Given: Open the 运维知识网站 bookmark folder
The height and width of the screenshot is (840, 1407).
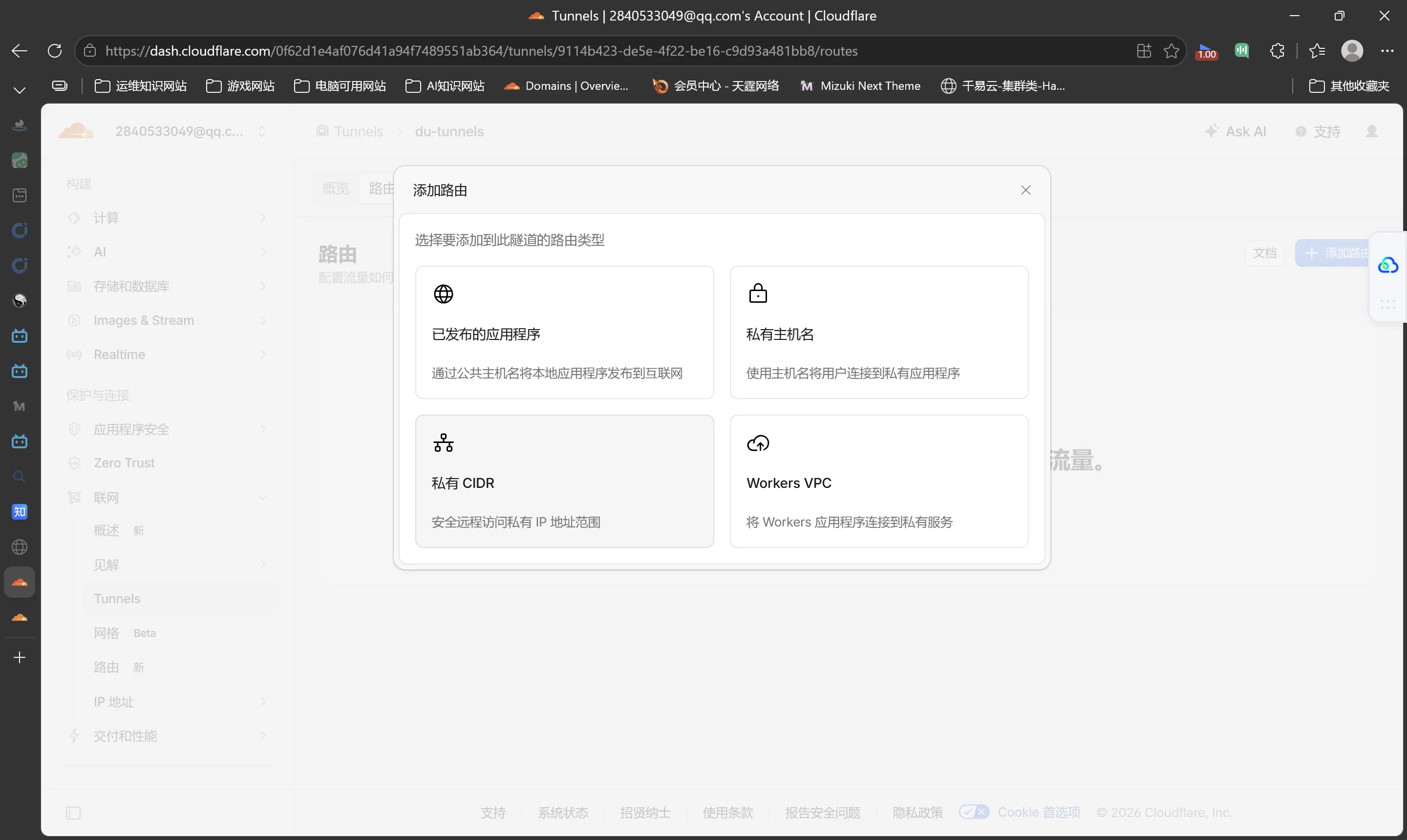Looking at the screenshot, I should point(140,86).
